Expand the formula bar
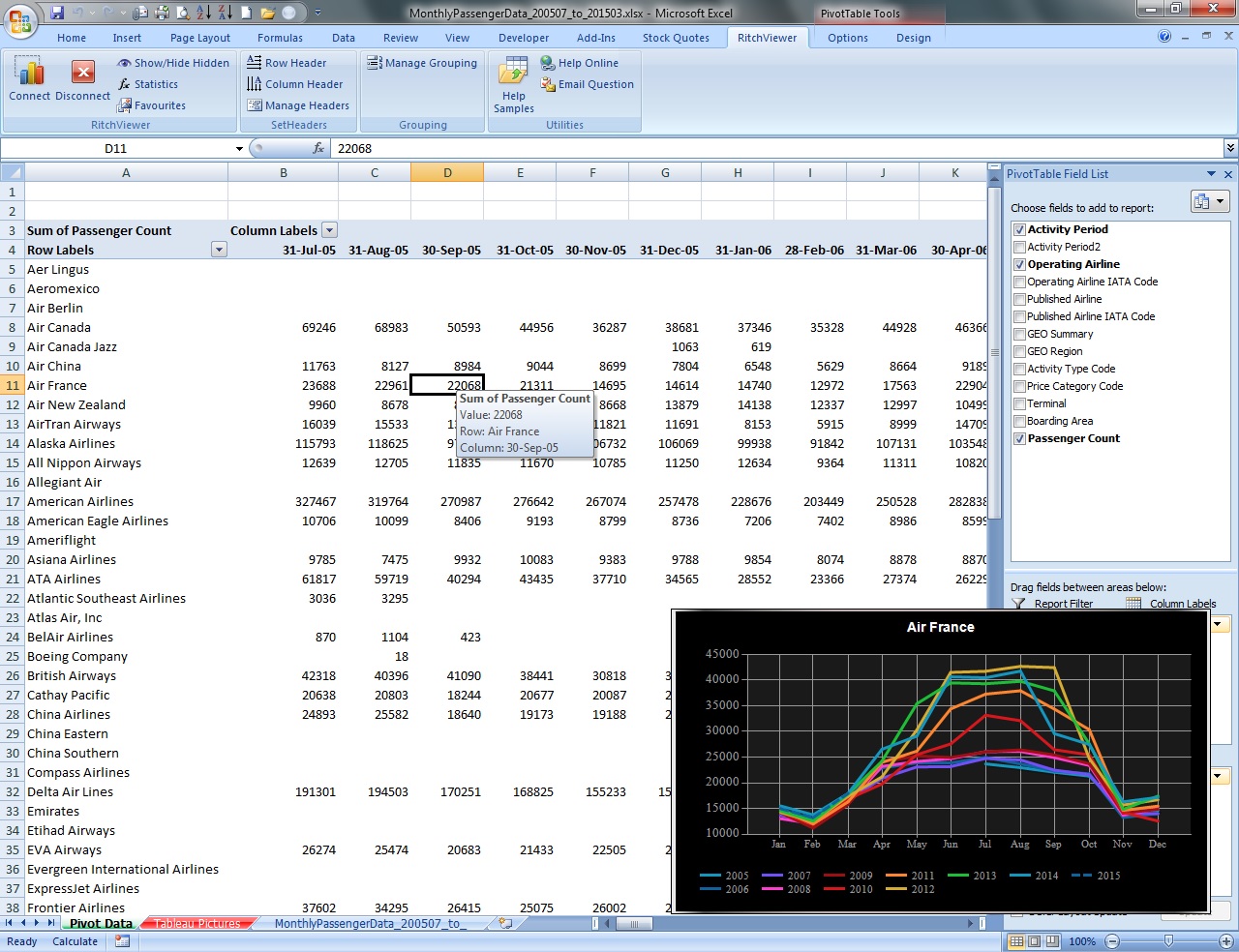Screen dimensions: 1239x952 click(x=1230, y=148)
